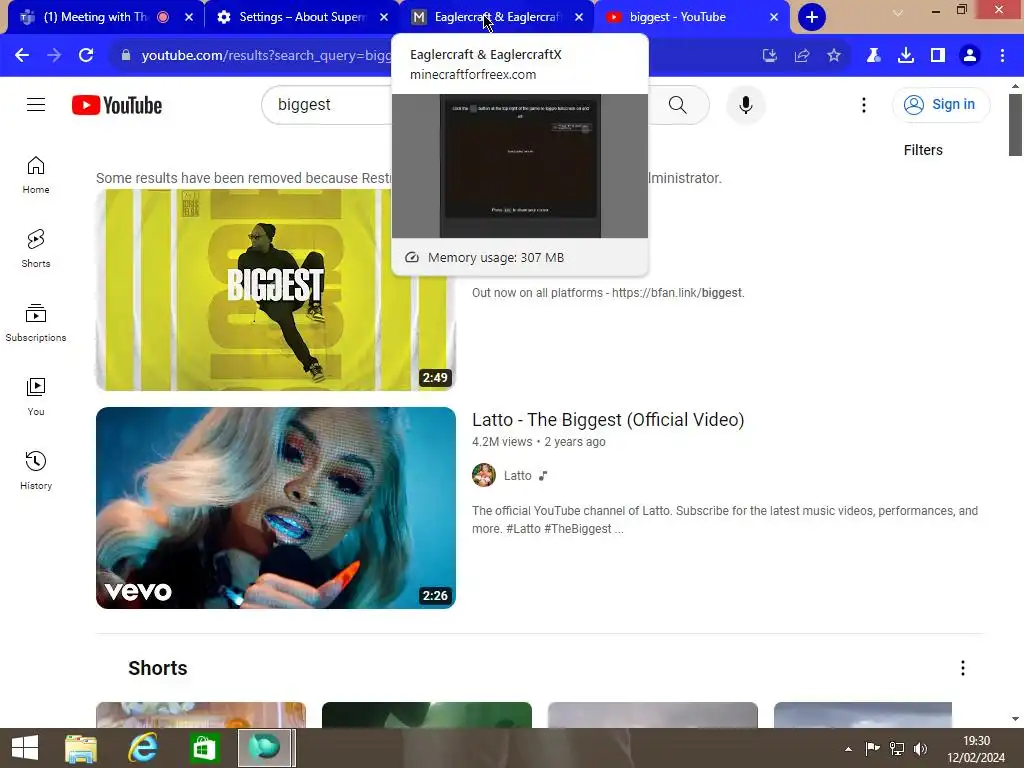Reload the current page

86,55
